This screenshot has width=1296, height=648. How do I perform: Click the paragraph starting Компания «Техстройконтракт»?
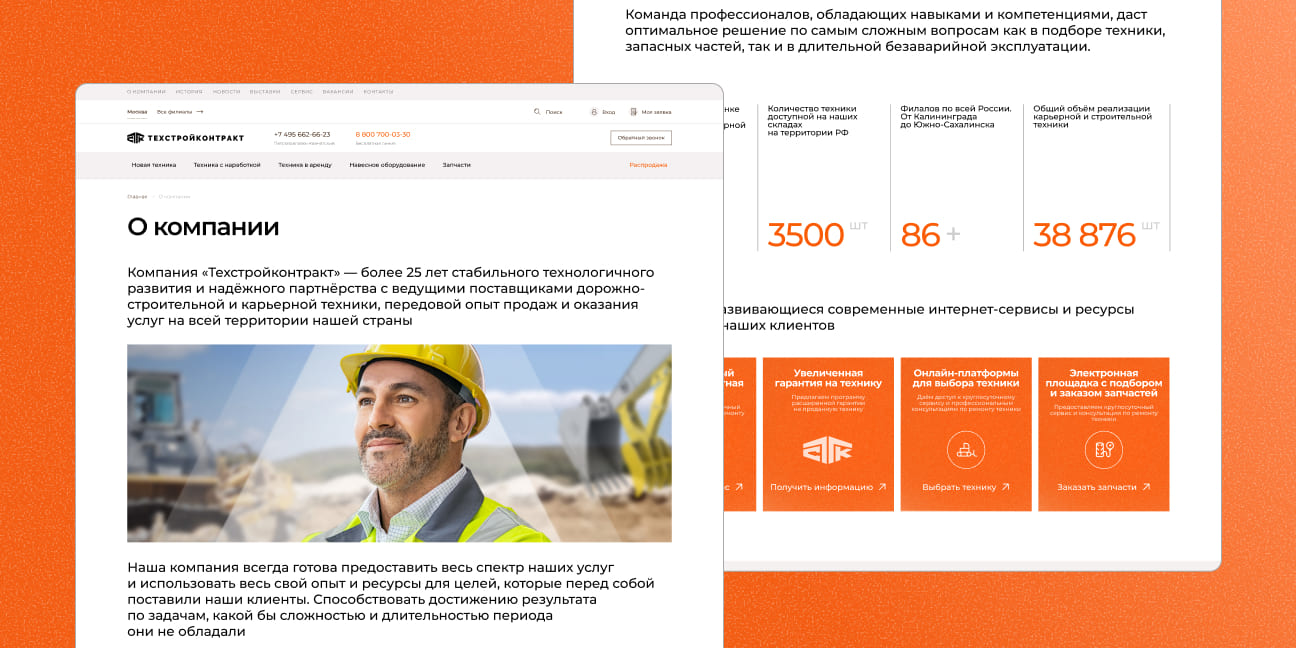(391, 296)
